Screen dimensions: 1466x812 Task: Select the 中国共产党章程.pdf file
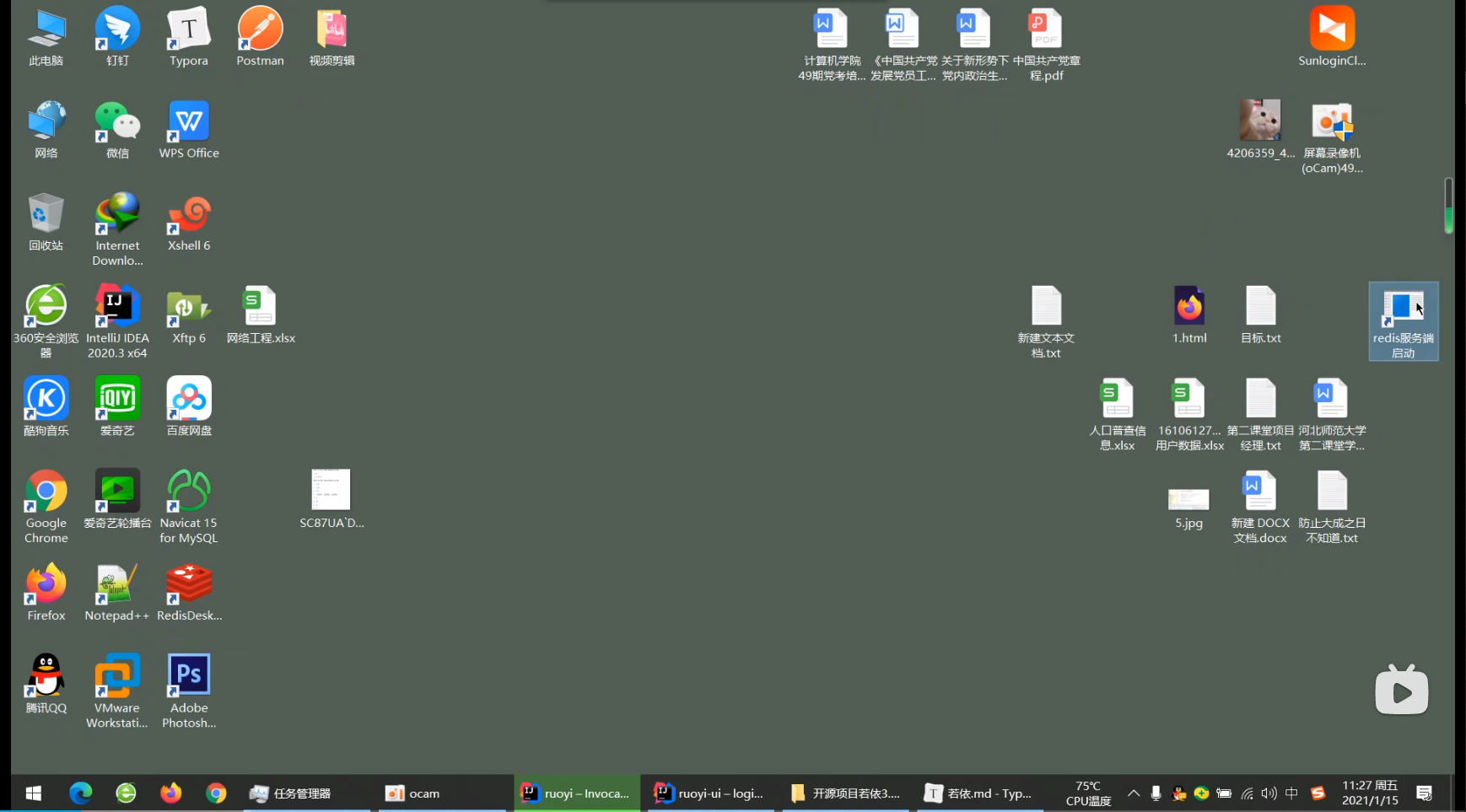pos(1046,45)
